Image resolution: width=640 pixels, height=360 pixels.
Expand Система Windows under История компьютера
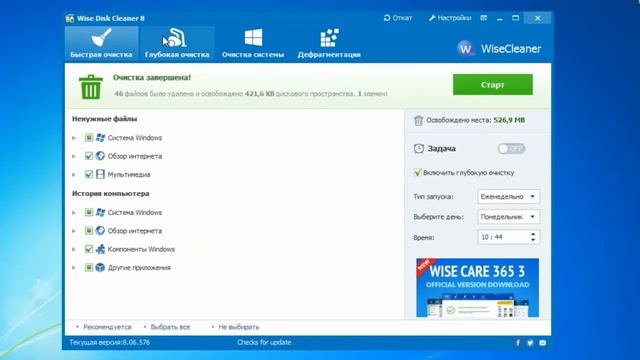tap(74, 213)
